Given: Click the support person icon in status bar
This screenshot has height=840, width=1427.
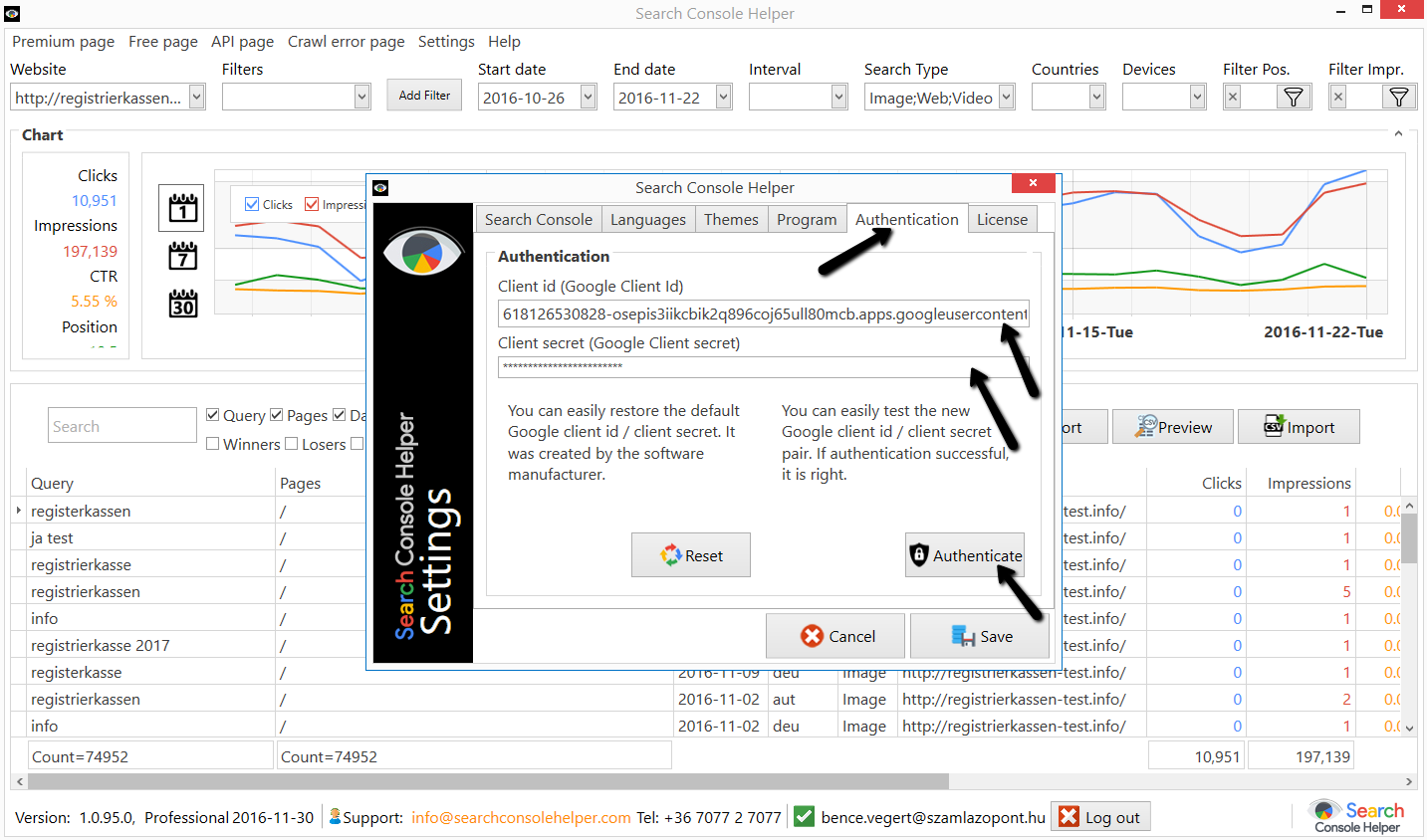Looking at the screenshot, I should [x=335, y=816].
